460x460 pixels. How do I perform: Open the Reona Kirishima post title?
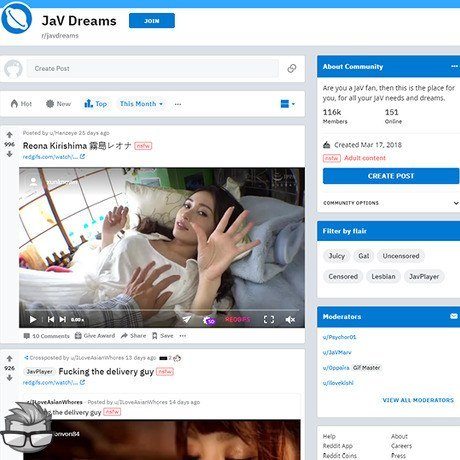point(77,146)
